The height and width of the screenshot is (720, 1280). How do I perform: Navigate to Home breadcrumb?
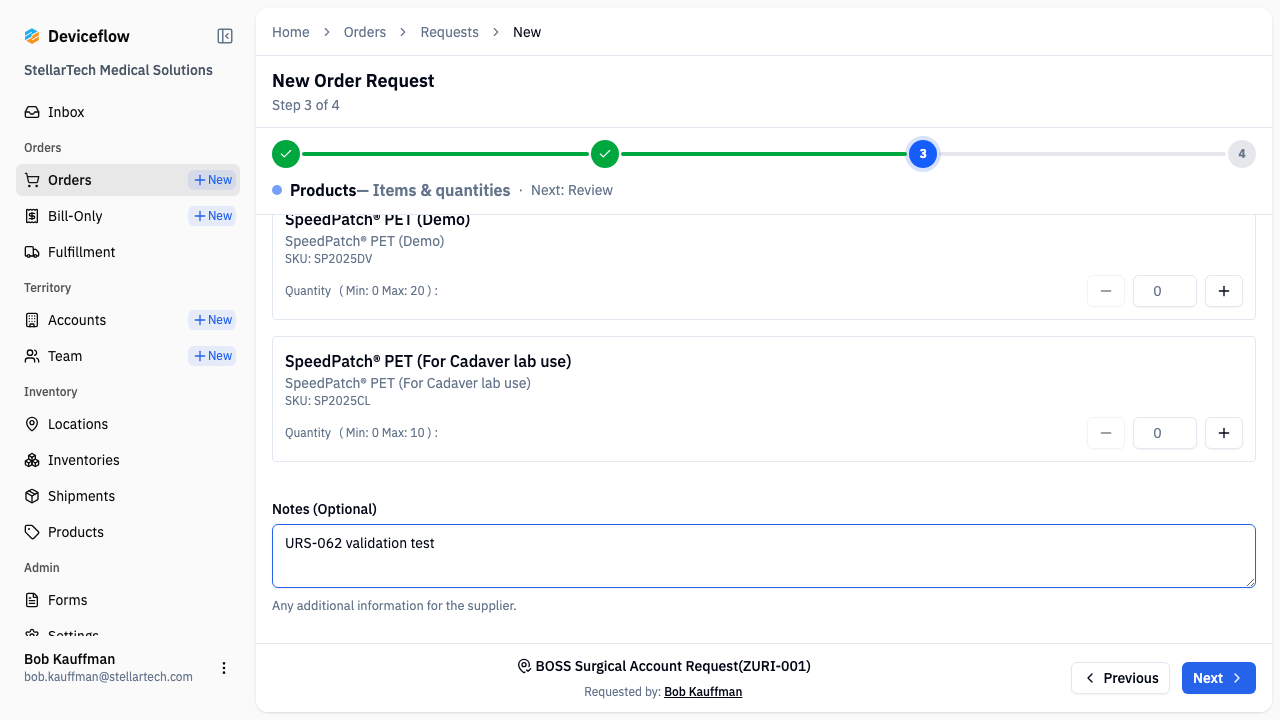291,32
